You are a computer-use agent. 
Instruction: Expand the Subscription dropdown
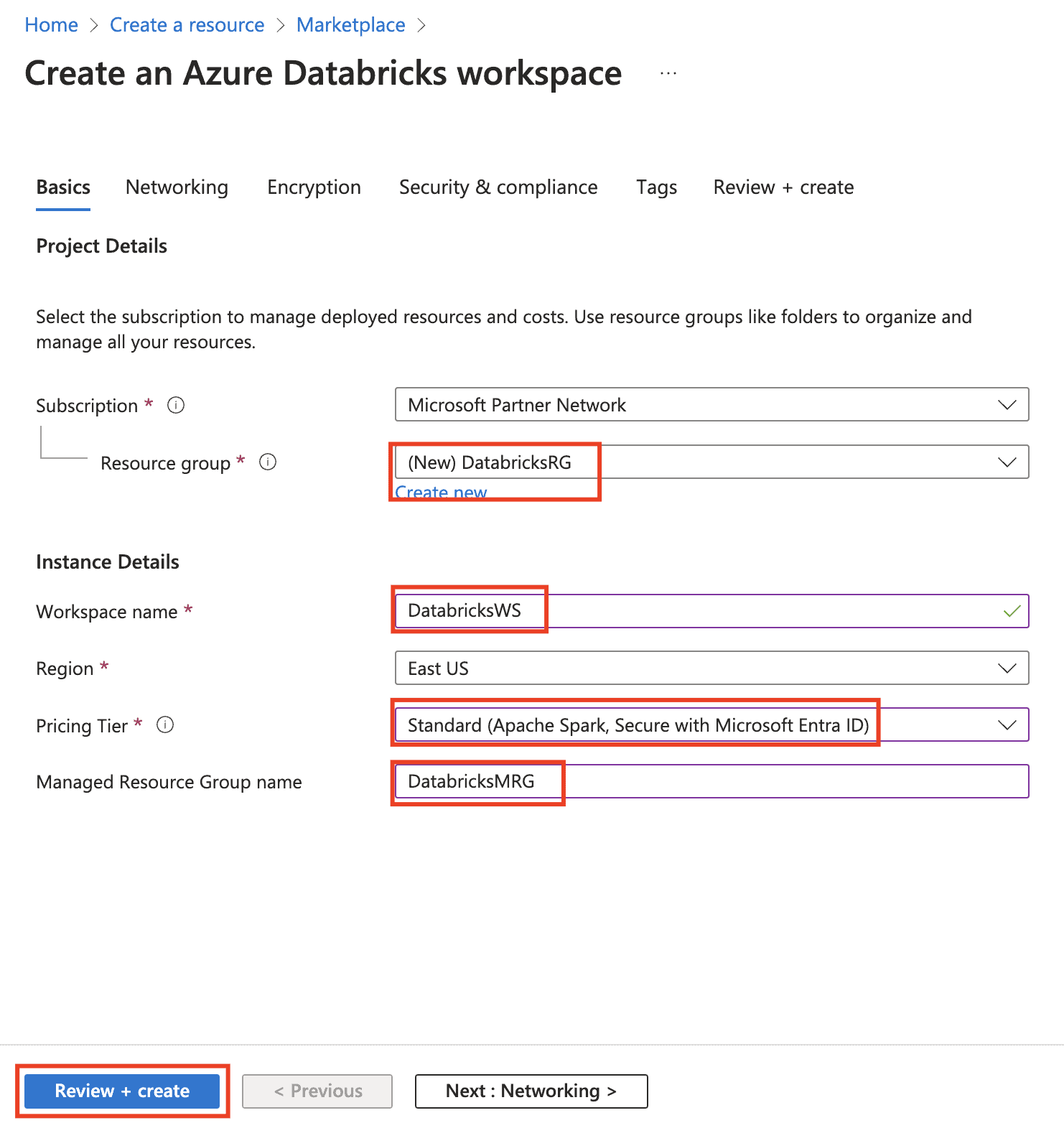[711, 404]
